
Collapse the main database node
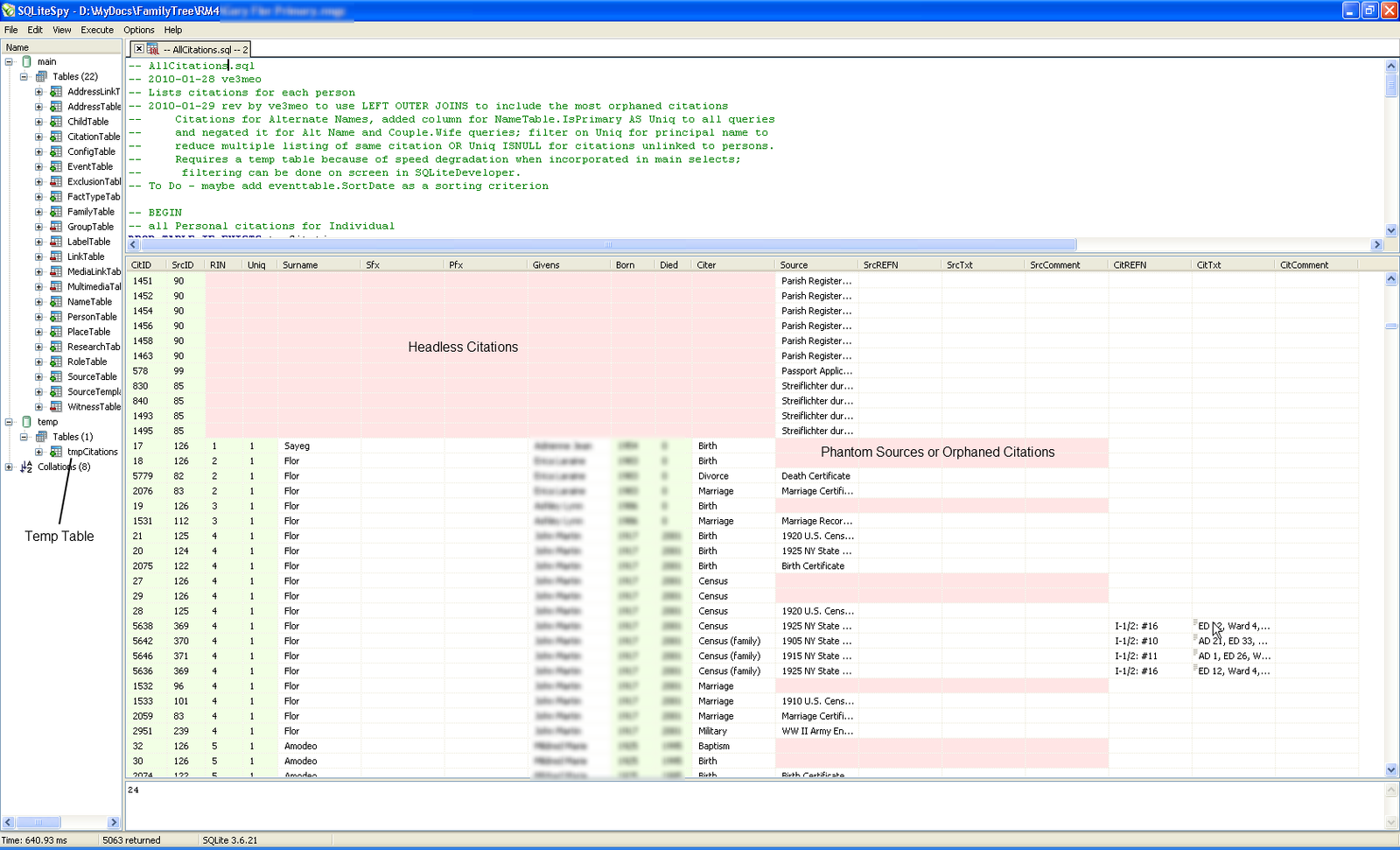click(9, 61)
